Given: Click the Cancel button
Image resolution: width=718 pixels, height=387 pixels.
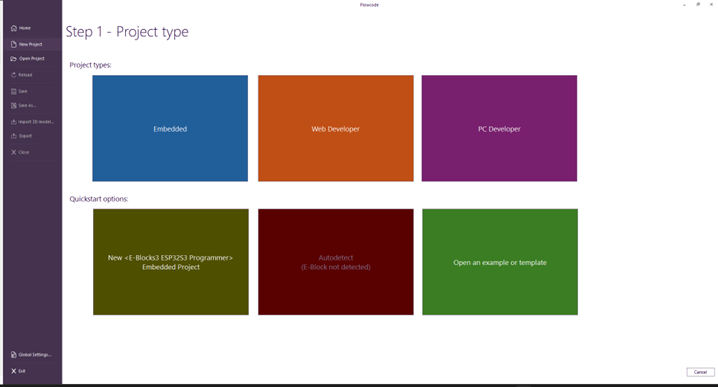Looking at the screenshot, I should click(700, 372).
